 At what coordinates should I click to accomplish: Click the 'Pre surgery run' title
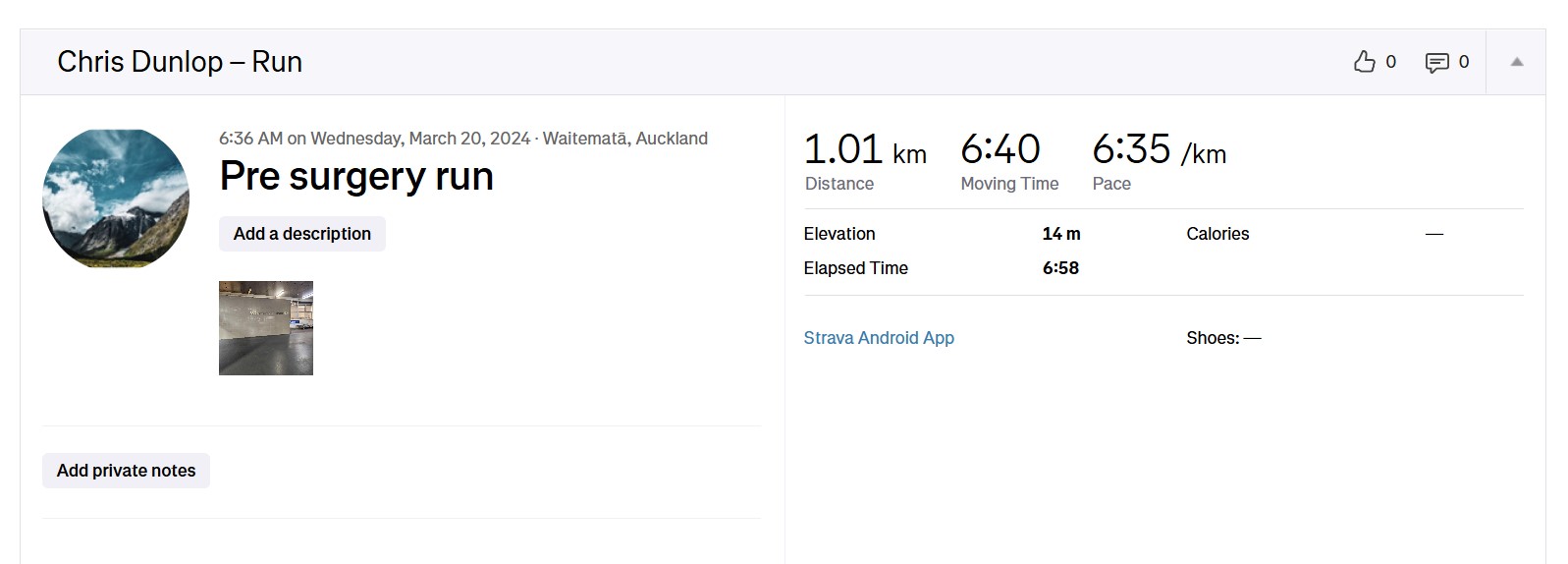[x=356, y=177]
